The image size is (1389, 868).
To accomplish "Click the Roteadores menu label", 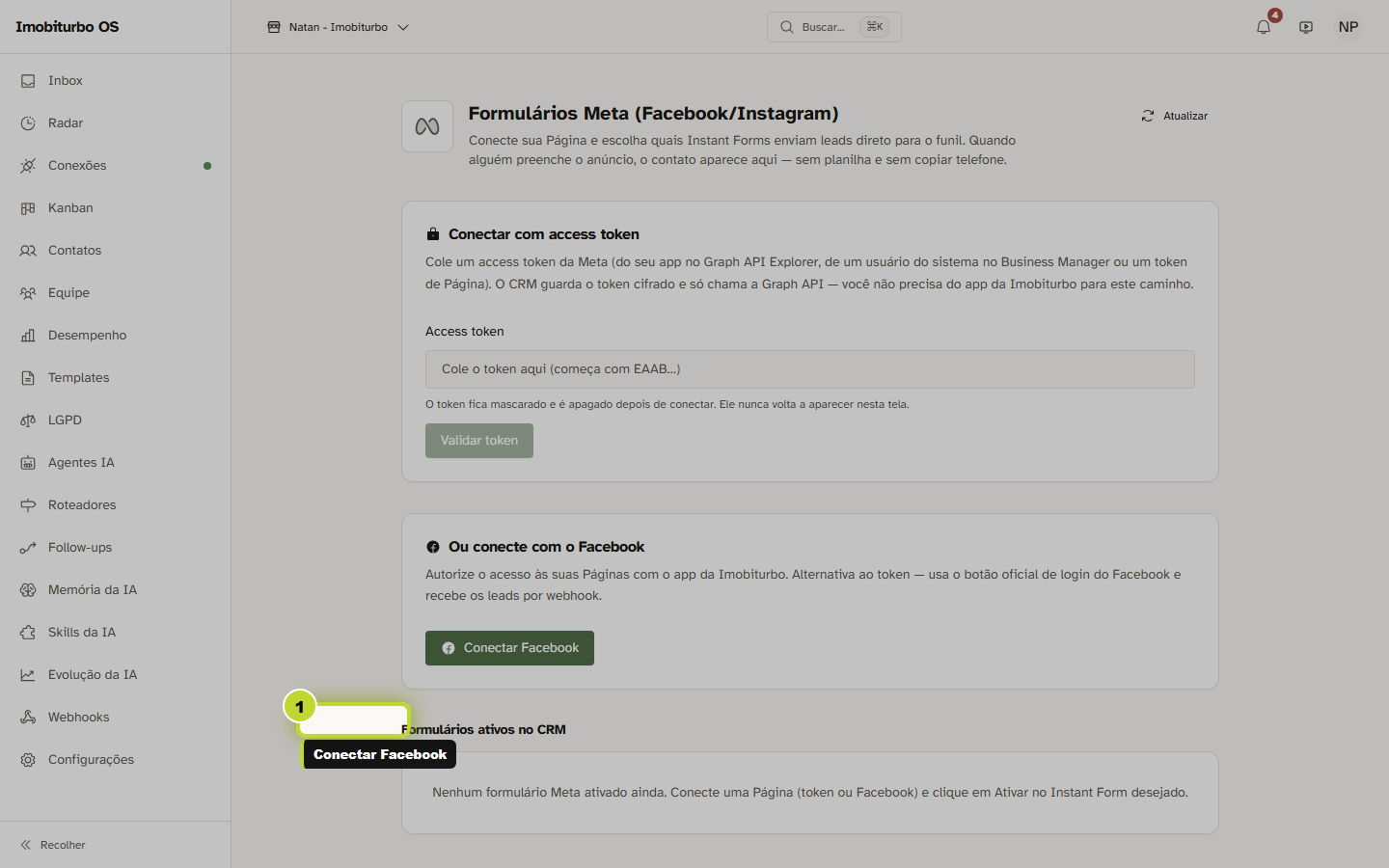I will click(x=82, y=505).
